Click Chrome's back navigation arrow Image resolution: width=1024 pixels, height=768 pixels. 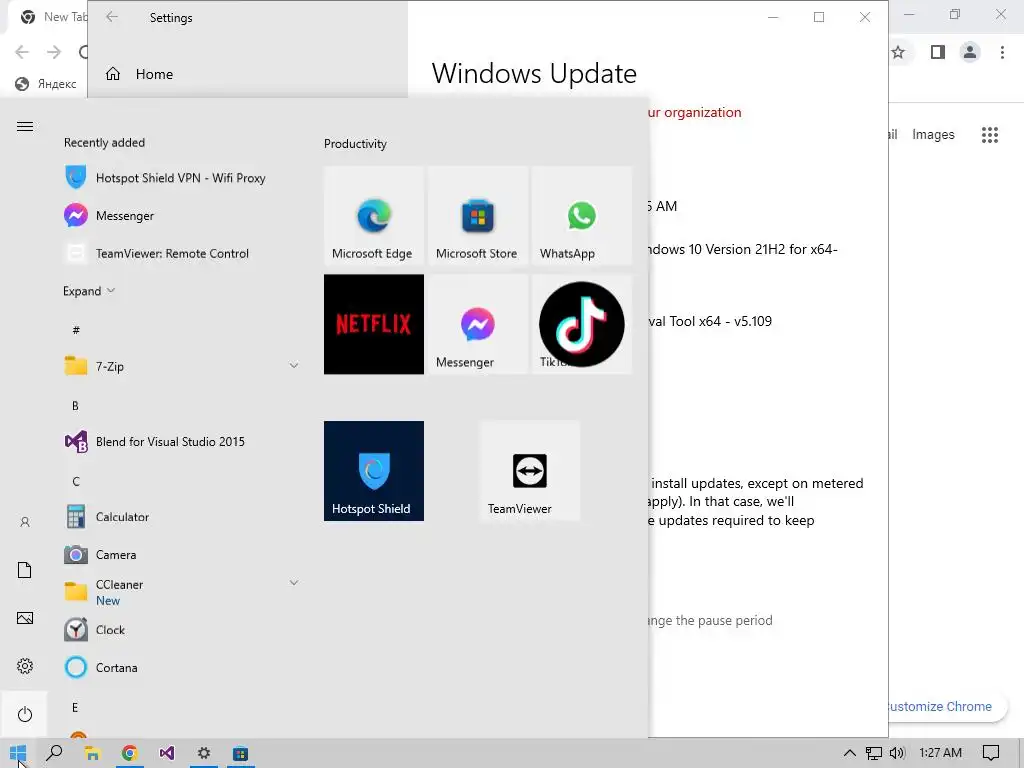pos(22,52)
